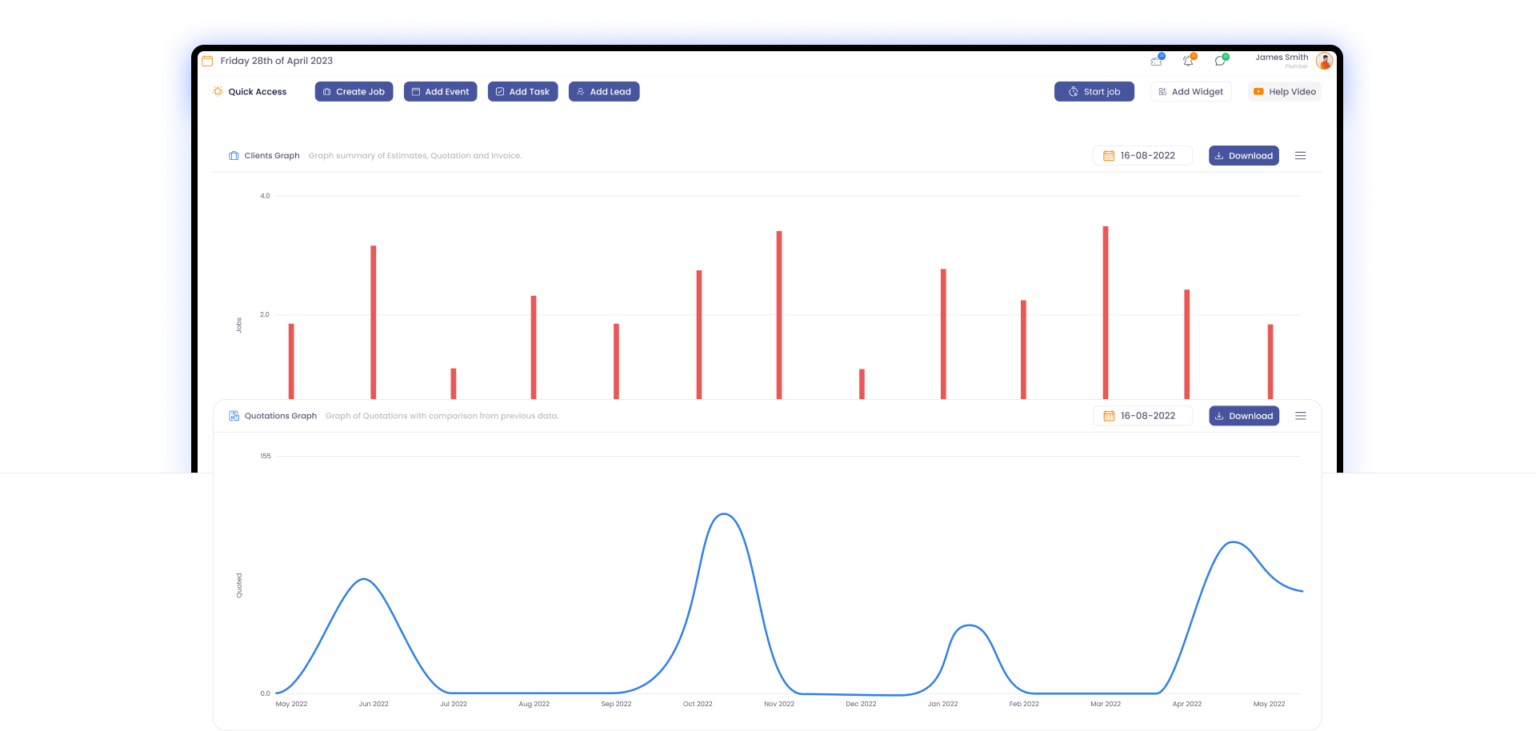Select the Quotations Graph header title
Image resolution: width=1536 pixels, height=731 pixels.
point(281,415)
